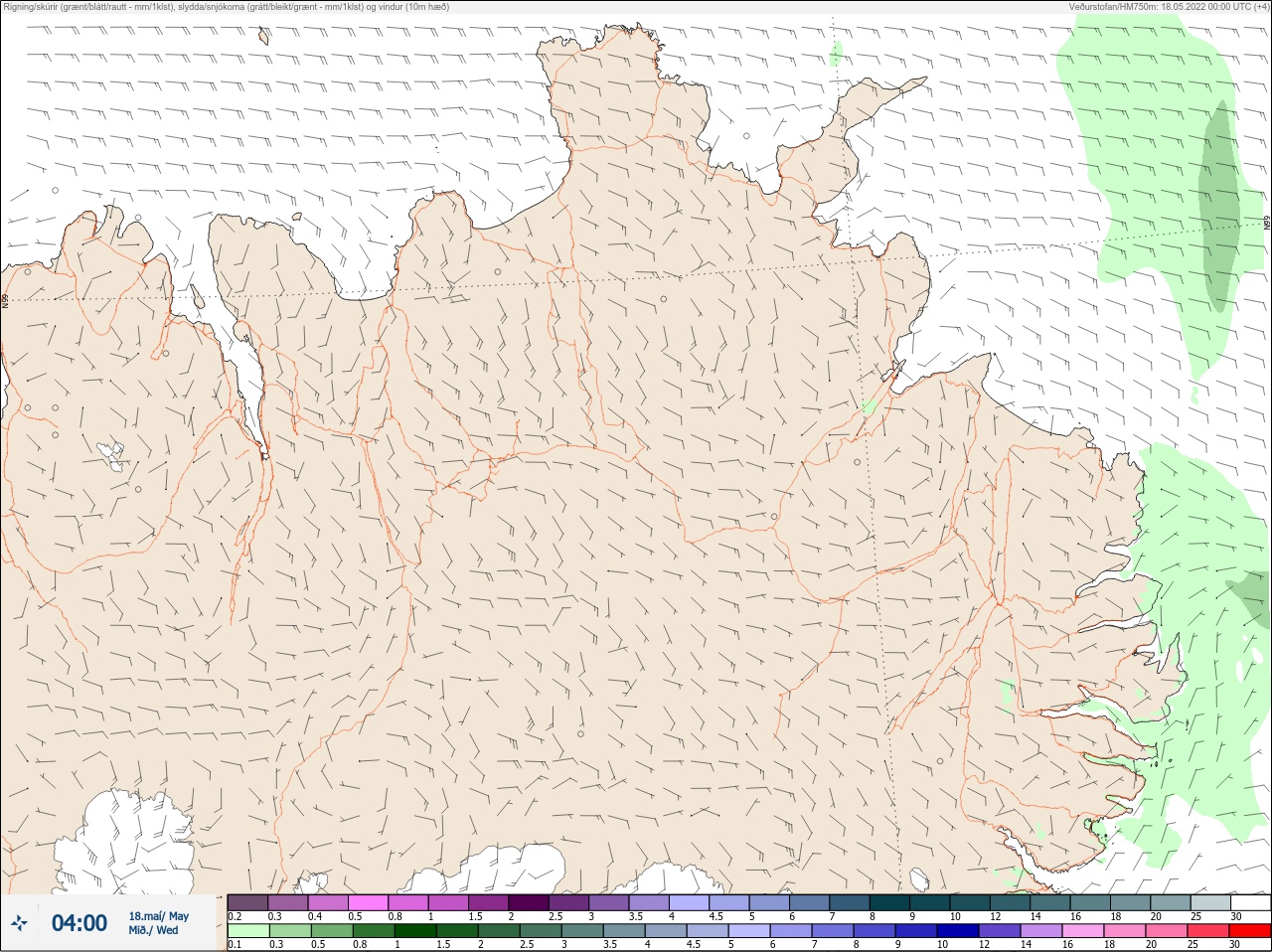This screenshot has width=1272, height=952.
Task: Select upper legend swatch starting at 12
Action: pyautogui.click(x=1010, y=902)
